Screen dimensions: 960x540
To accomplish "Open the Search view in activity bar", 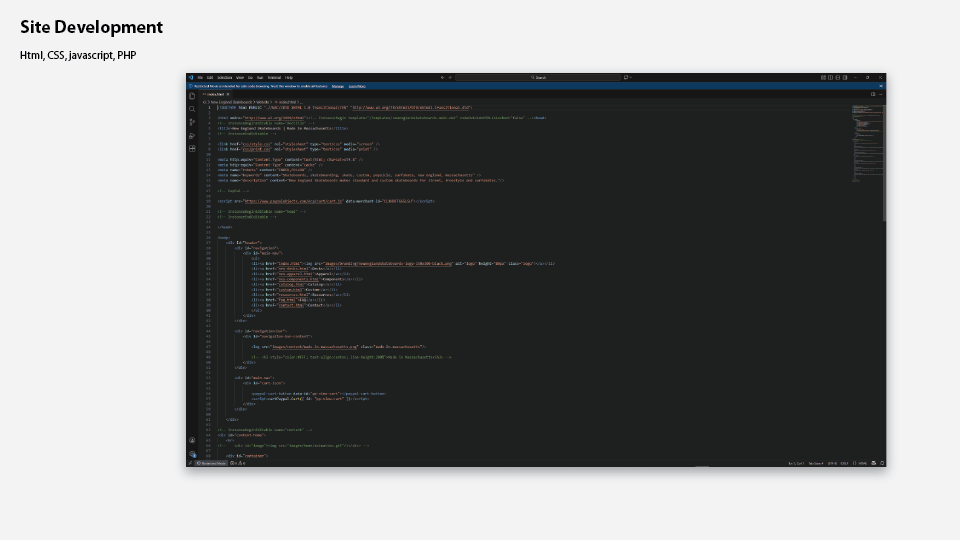I will click(x=192, y=109).
